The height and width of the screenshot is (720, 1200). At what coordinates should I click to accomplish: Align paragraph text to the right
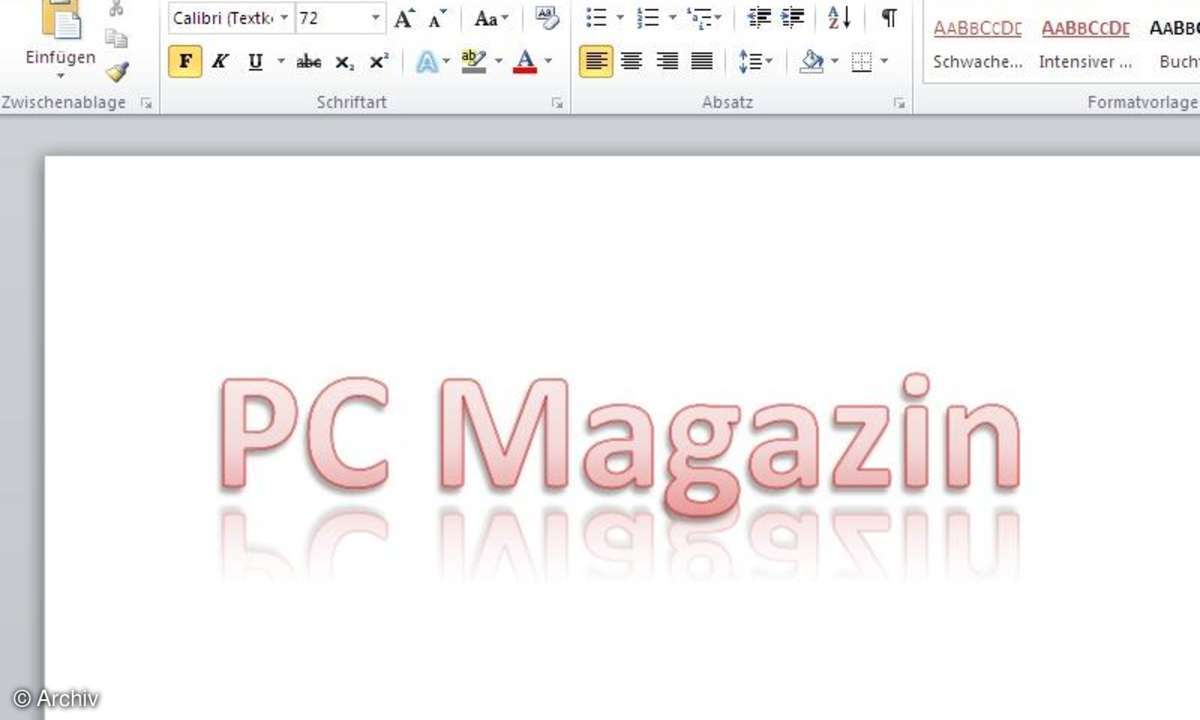pyautogui.click(x=667, y=62)
